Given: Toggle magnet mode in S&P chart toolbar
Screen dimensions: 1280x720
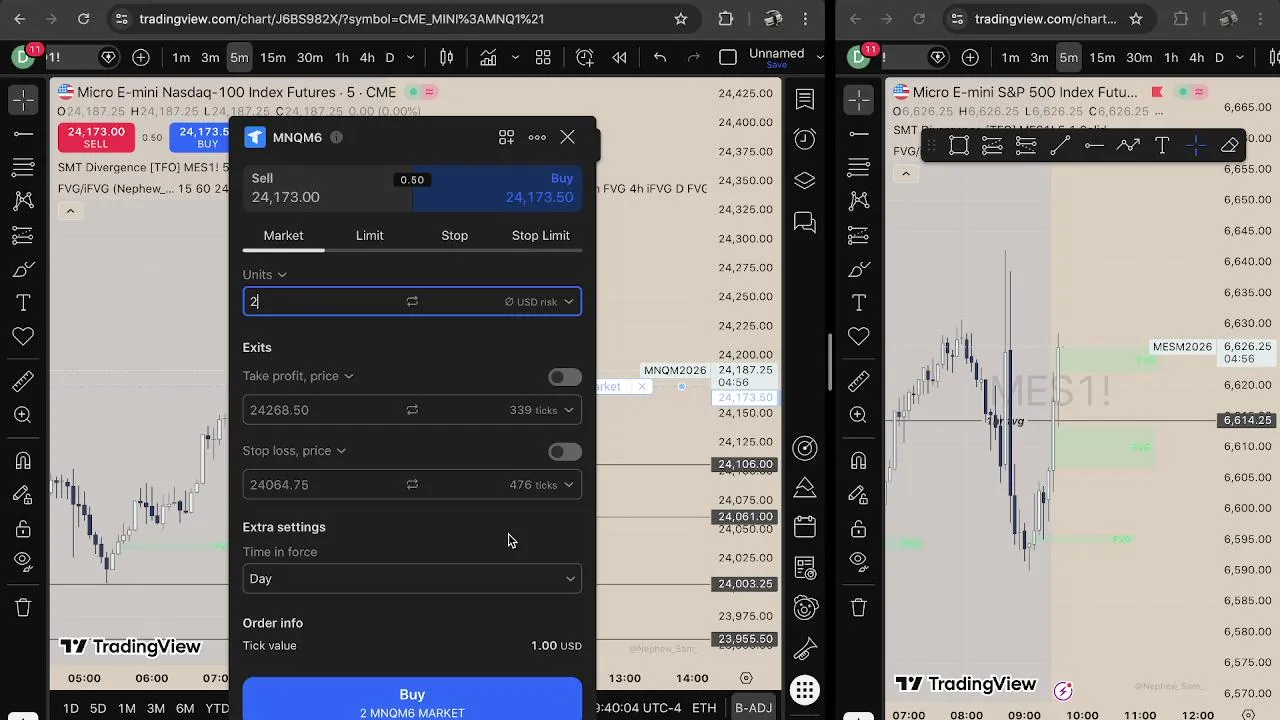Looking at the screenshot, I should coord(859,461).
